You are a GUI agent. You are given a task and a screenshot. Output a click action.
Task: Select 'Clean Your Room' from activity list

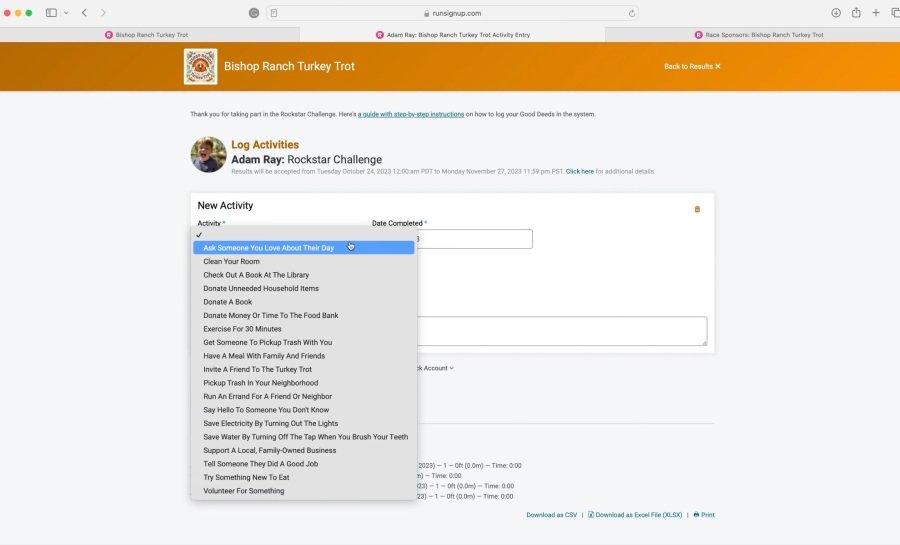click(x=231, y=261)
